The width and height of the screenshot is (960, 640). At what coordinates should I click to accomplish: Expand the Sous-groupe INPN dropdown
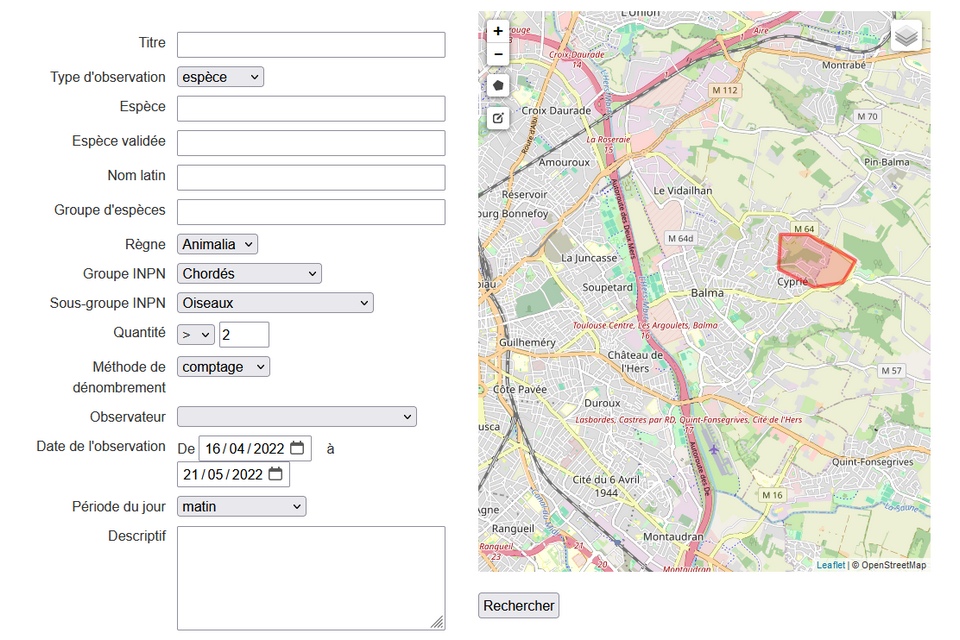[275, 302]
